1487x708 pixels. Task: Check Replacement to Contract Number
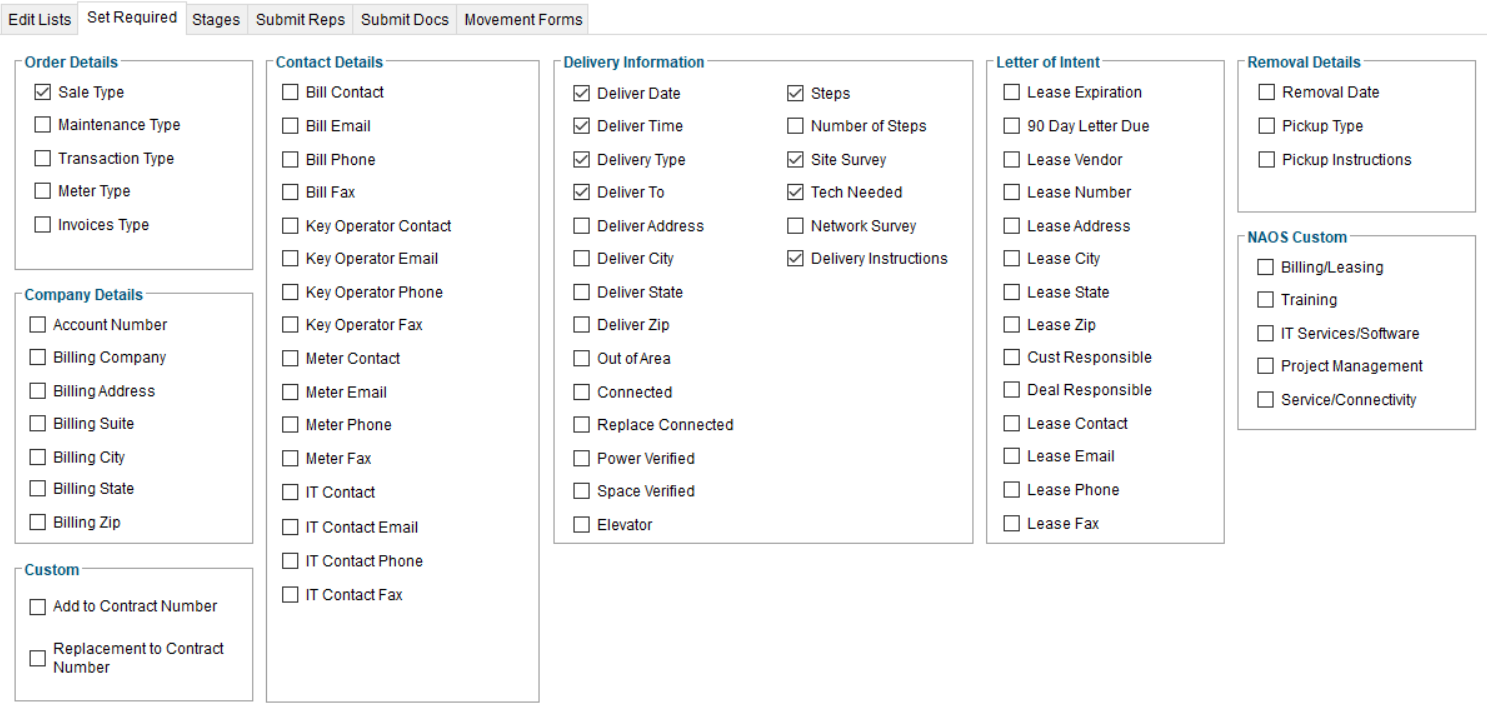point(38,658)
